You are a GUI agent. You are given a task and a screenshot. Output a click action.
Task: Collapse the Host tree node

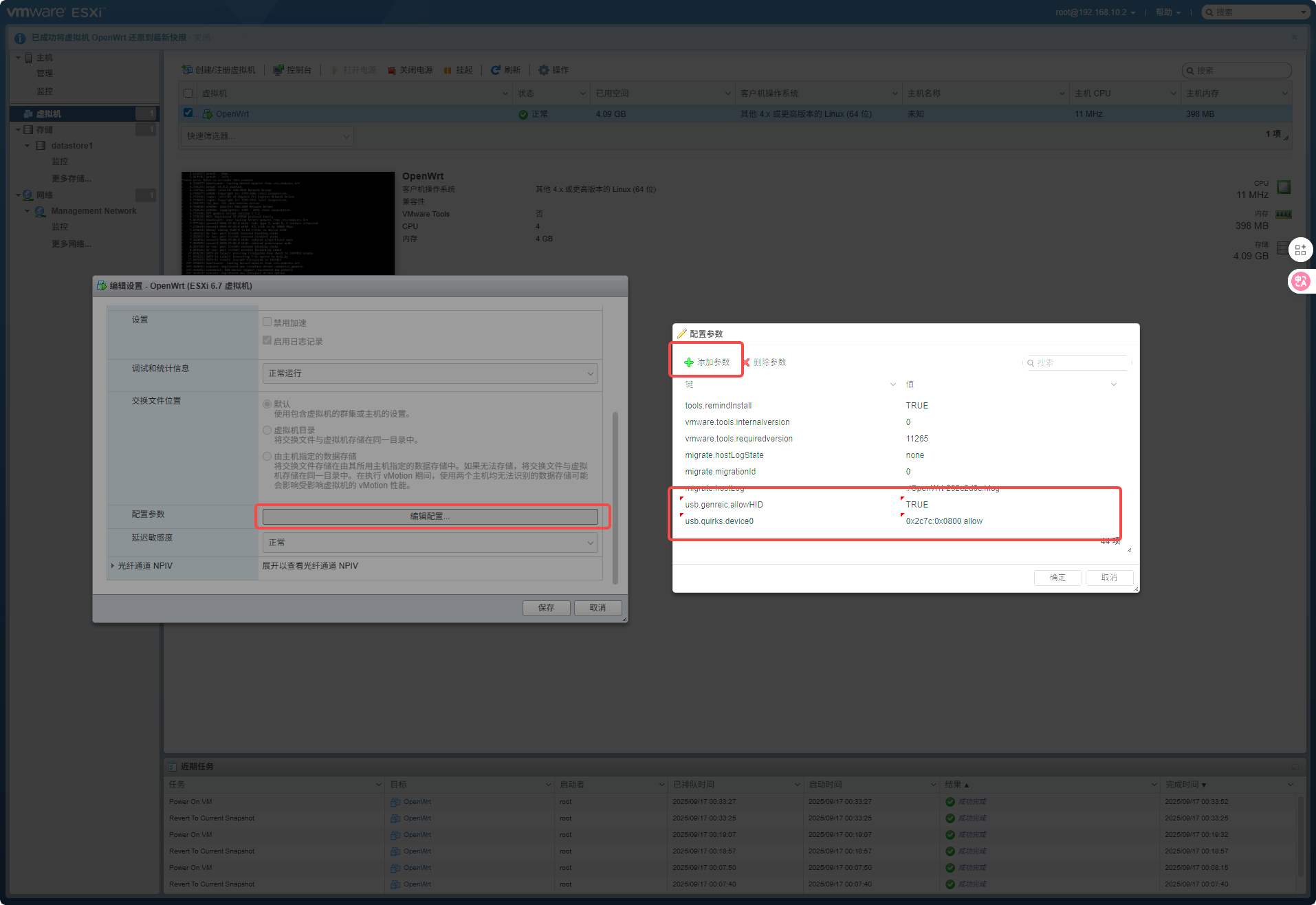[x=18, y=58]
